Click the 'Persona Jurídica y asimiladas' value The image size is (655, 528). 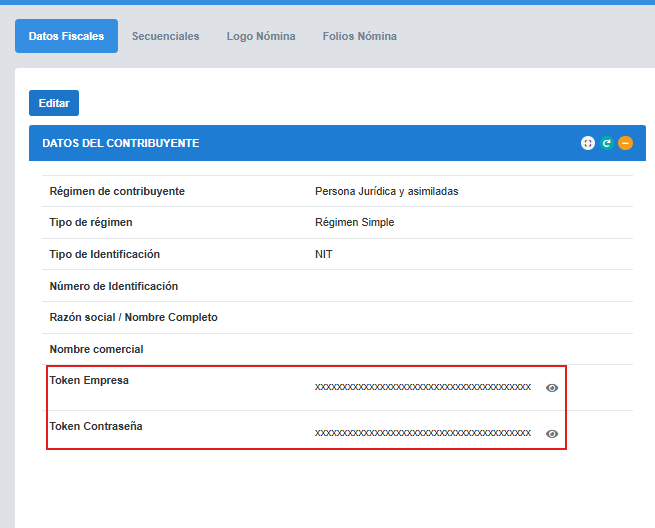coord(386,191)
